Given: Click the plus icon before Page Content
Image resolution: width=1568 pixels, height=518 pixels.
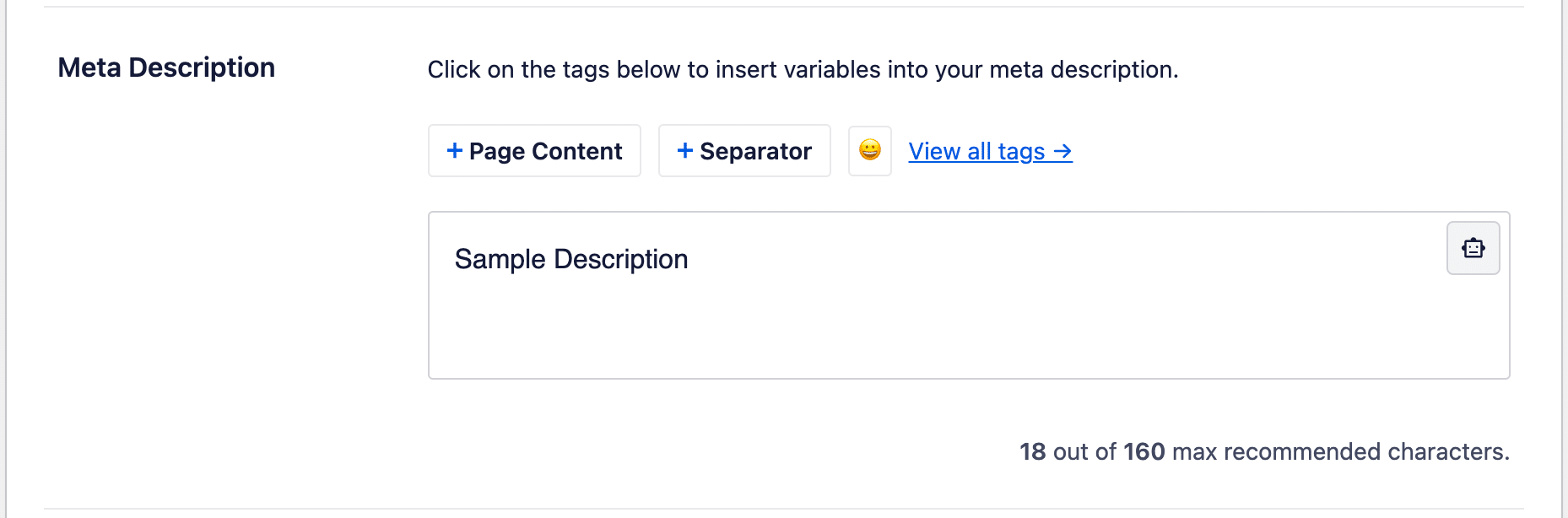Looking at the screenshot, I should coord(454,150).
